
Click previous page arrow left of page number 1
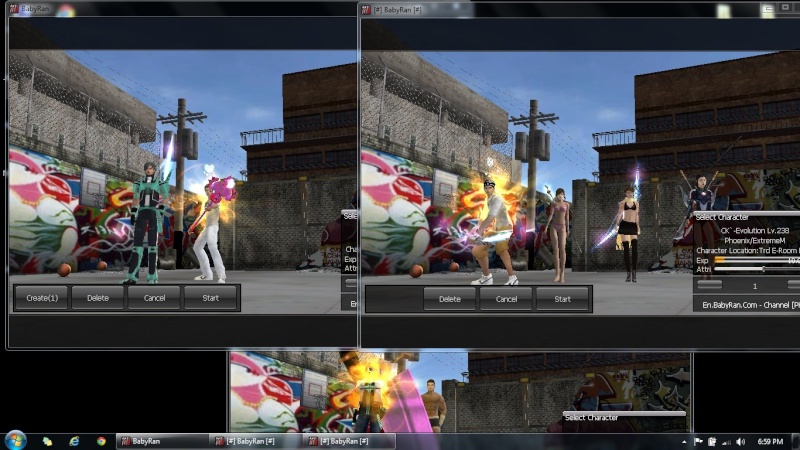[710, 285]
